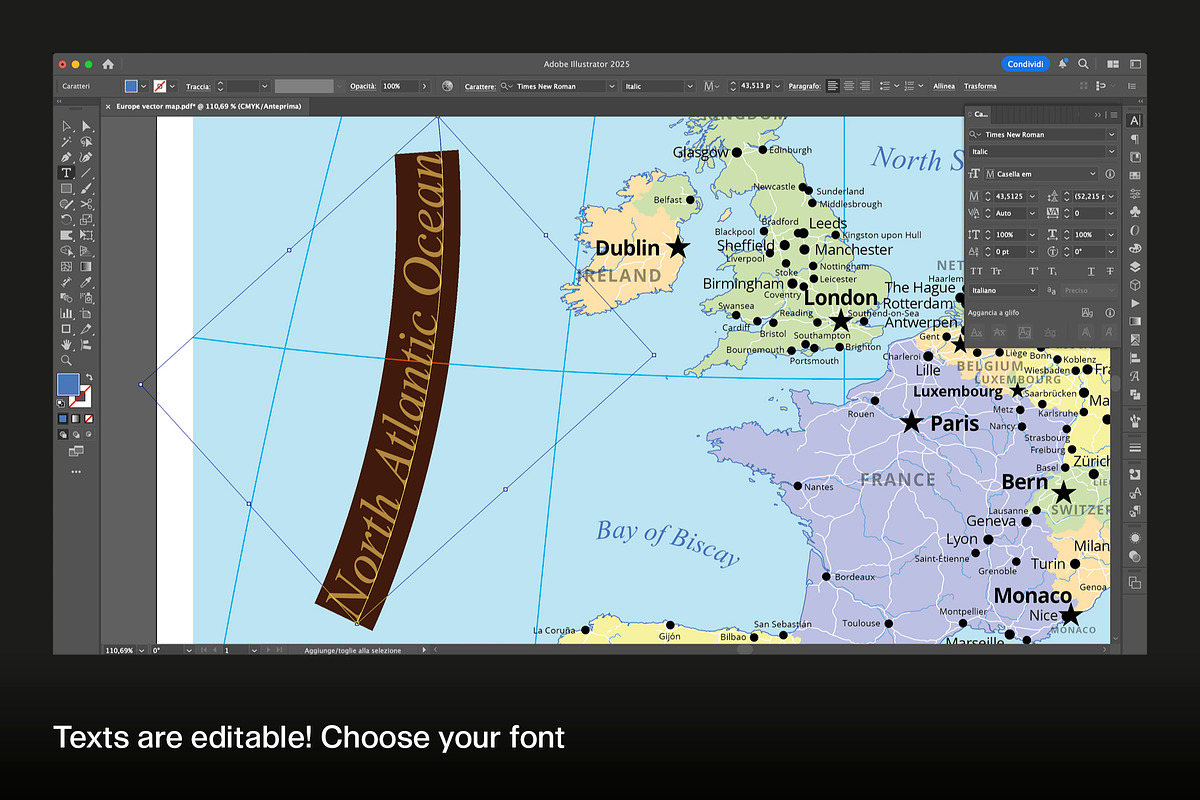The image size is (1200, 800).
Task: Toggle All Caps in Character panel
Action: pyautogui.click(x=977, y=271)
